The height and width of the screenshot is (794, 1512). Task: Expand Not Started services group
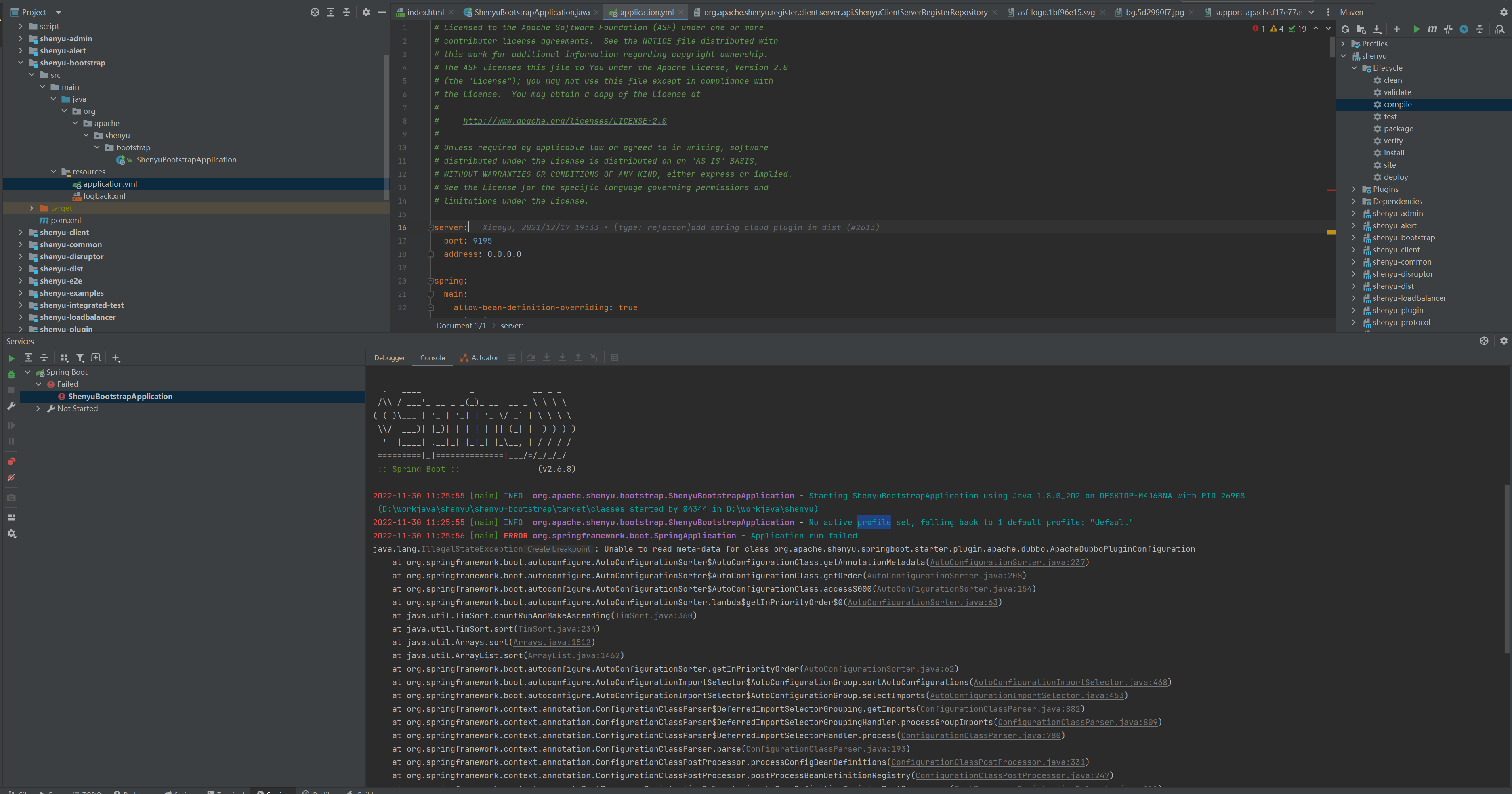coord(38,408)
